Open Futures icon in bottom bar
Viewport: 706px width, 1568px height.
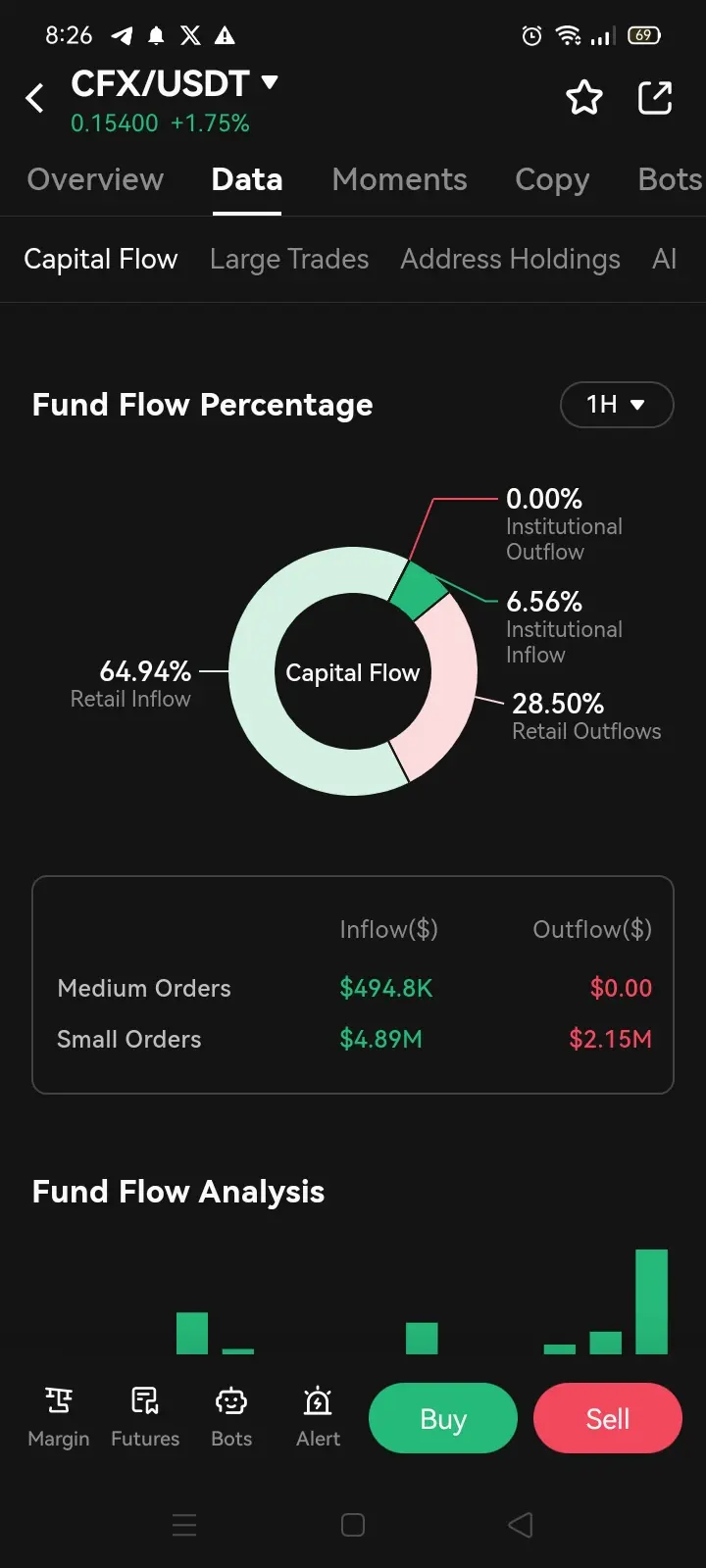tap(145, 1417)
